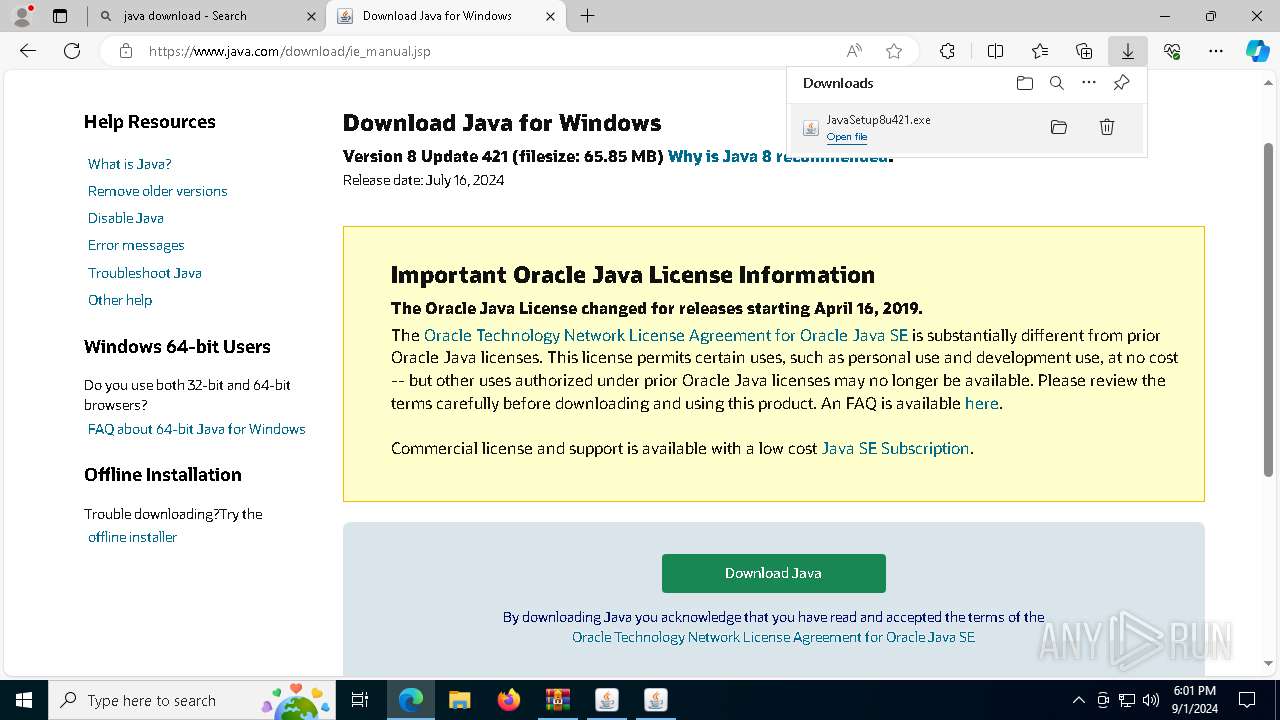Open Collections icon in toolbar
The width and height of the screenshot is (1280, 720).
[1084, 51]
